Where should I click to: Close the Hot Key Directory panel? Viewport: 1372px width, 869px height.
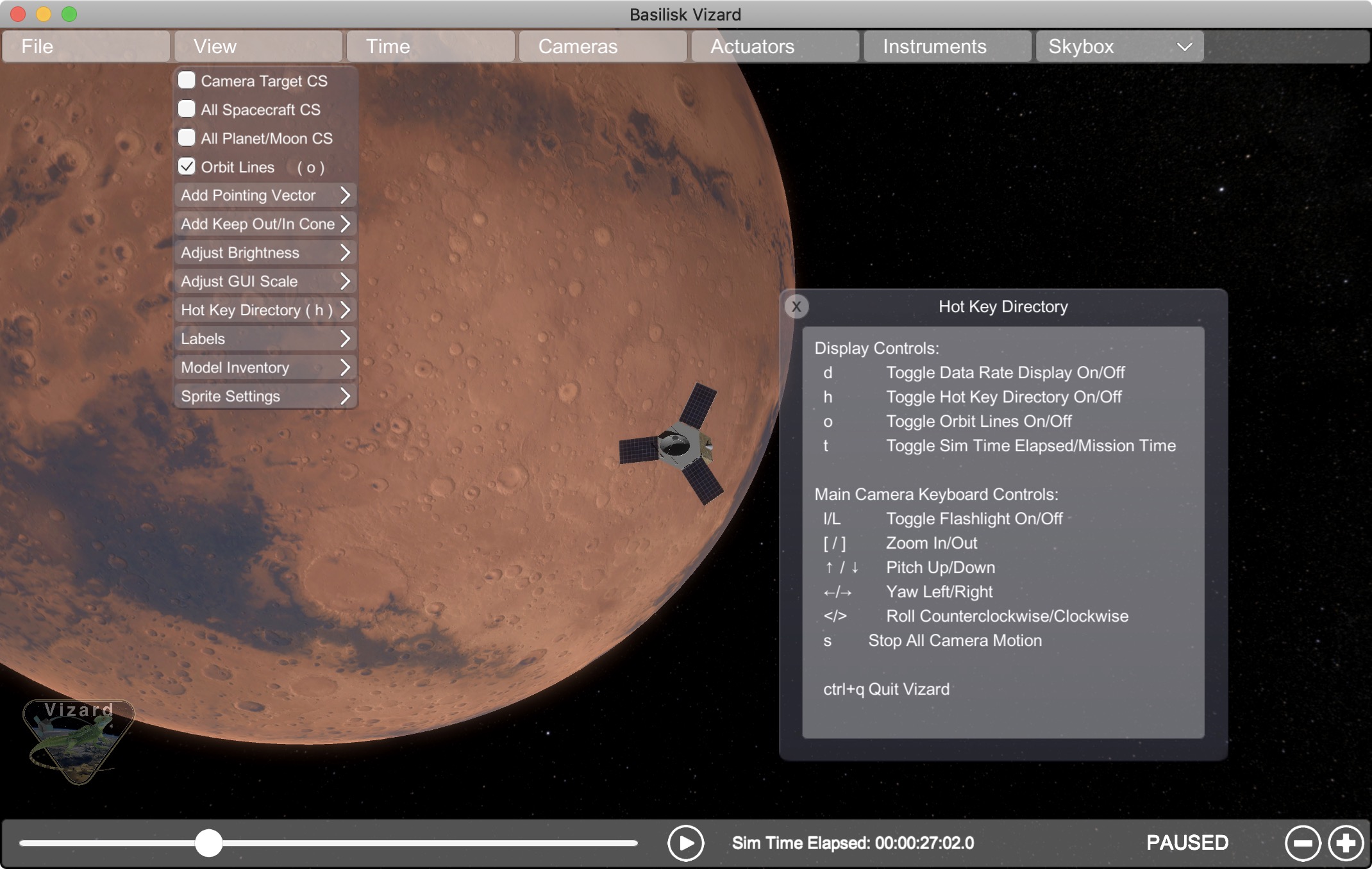pyautogui.click(x=796, y=306)
